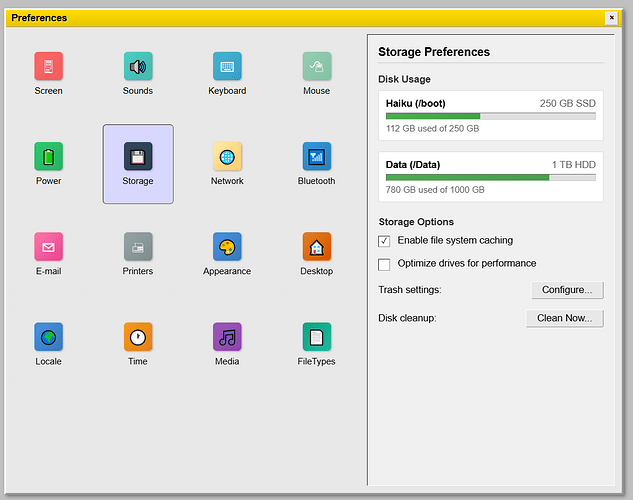Open the E-mail preferences icon
This screenshot has width=633, height=500.
point(48,247)
